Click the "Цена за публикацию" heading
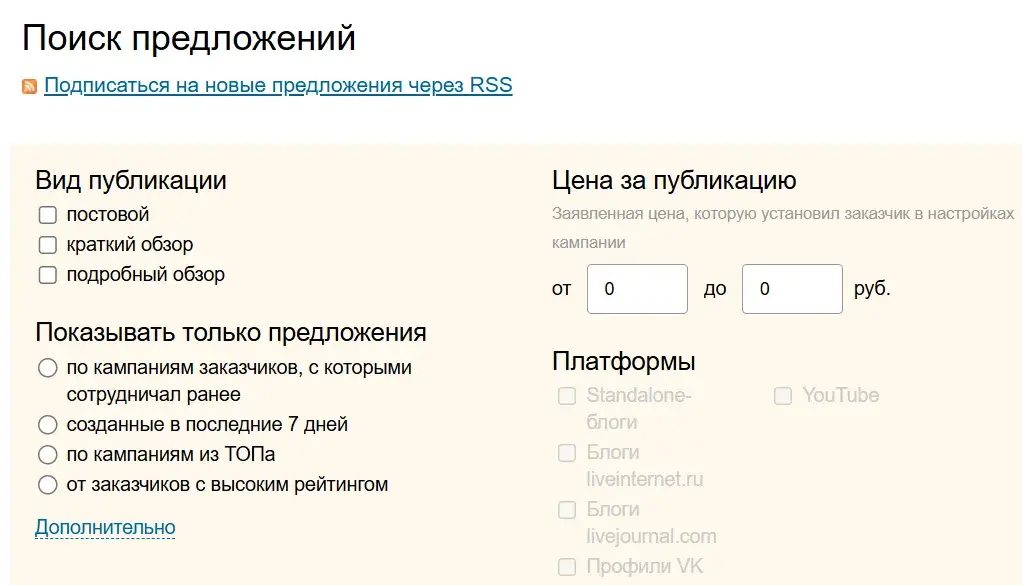Viewport: 1022px width, 585px height. point(674,180)
